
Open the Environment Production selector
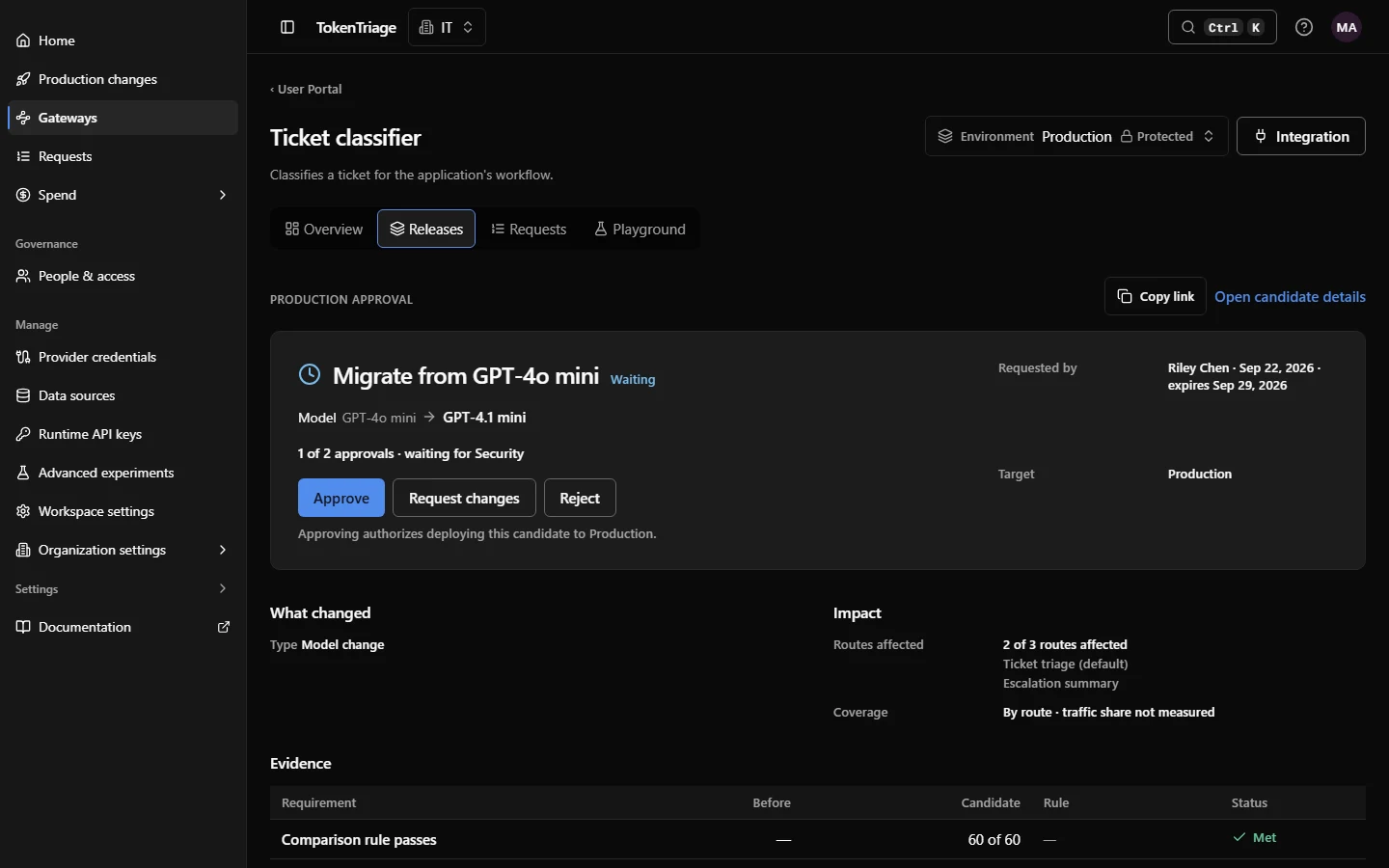click(x=1076, y=136)
